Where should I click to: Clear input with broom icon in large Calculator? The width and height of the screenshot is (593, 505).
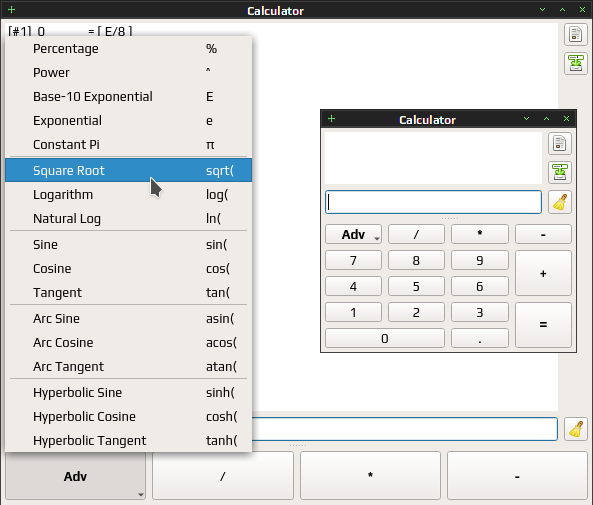click(576, 429)
